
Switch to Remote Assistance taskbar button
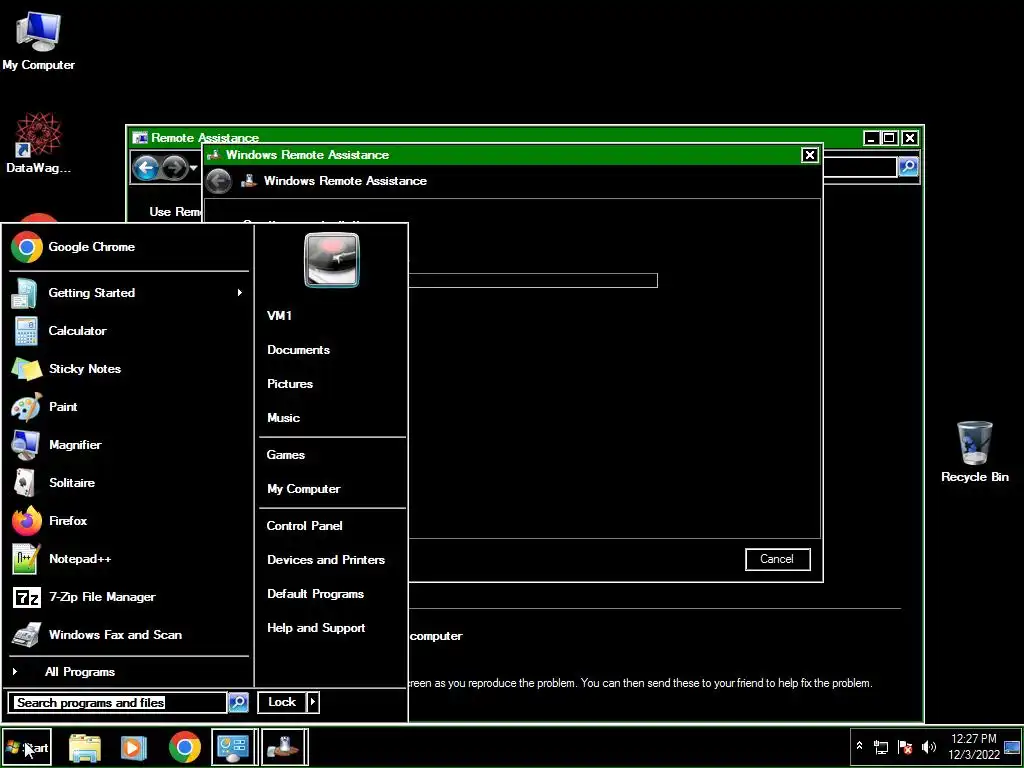(283, 747)
